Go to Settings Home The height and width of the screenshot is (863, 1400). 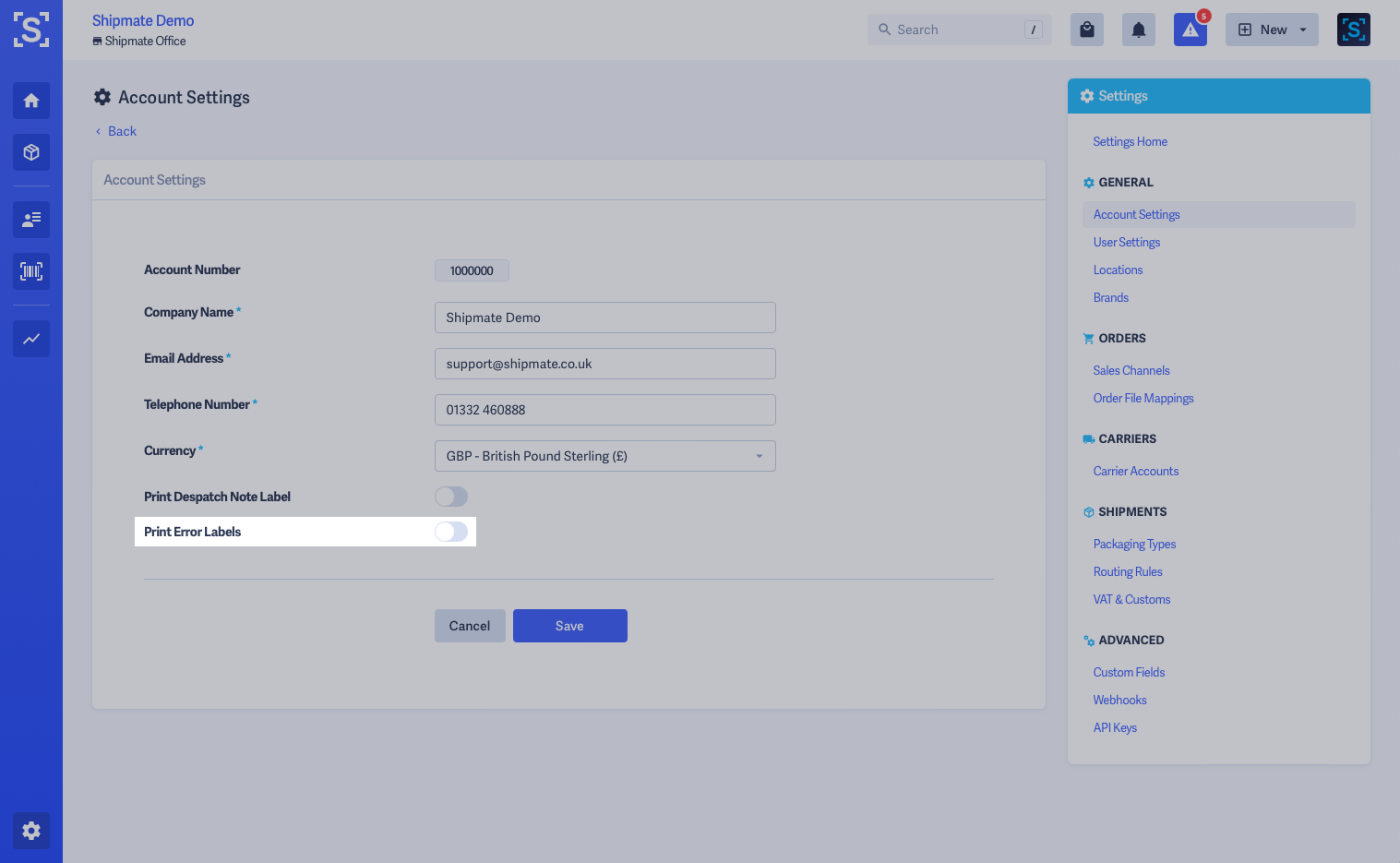[x=1131, y=141]
